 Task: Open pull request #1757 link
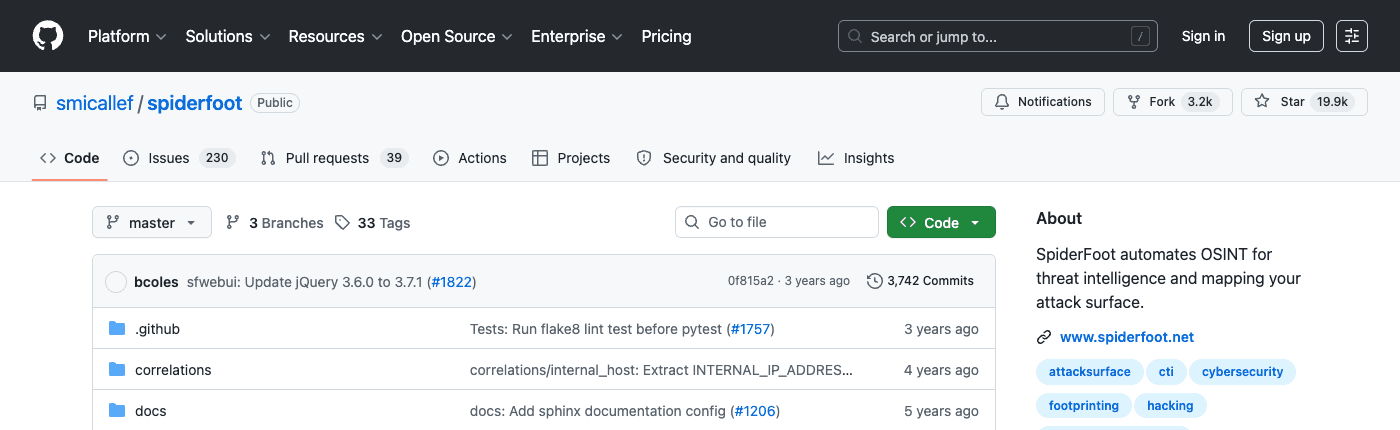click(751, 329)
